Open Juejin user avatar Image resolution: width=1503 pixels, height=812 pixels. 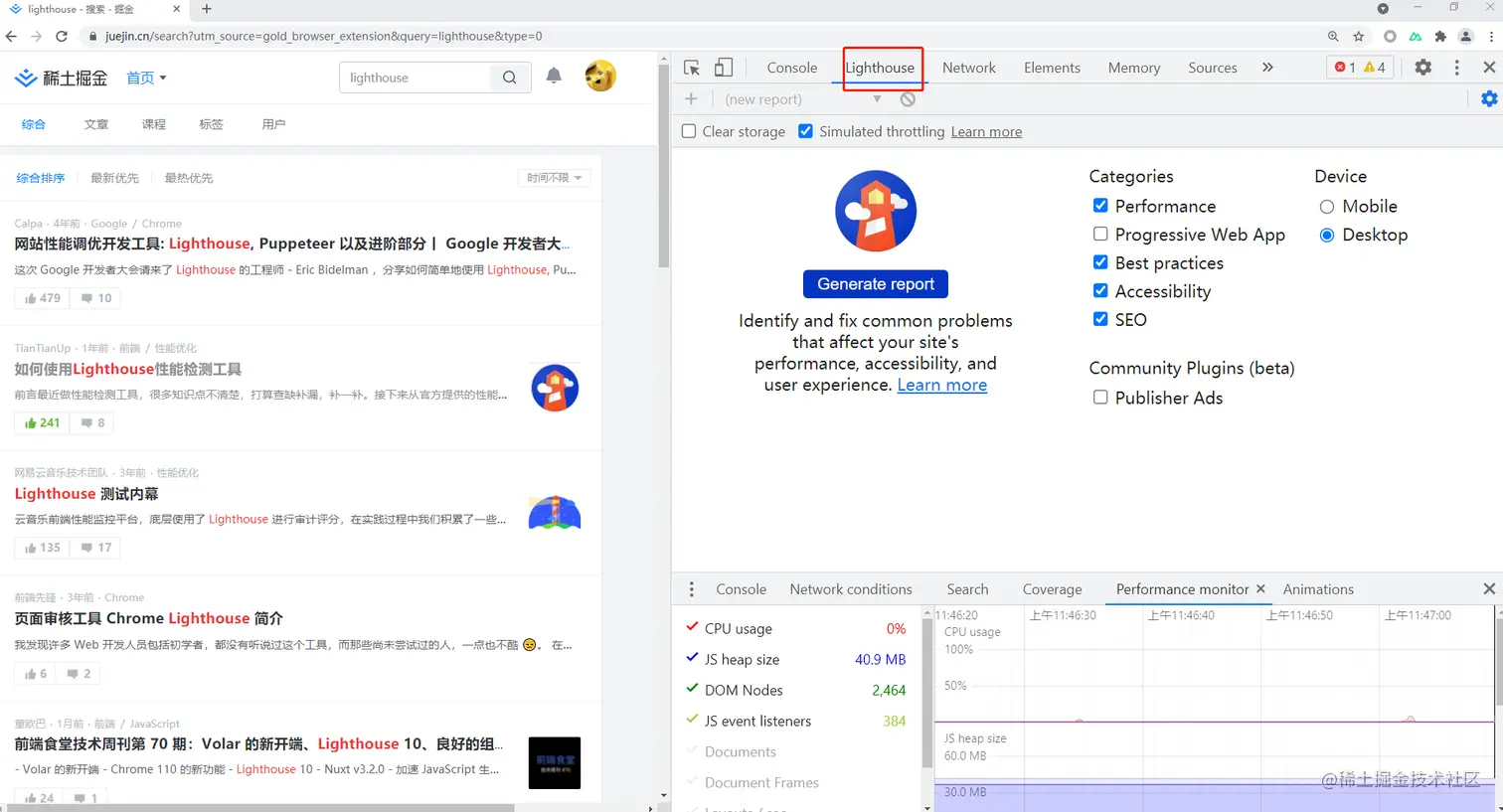tap(600, 76)
